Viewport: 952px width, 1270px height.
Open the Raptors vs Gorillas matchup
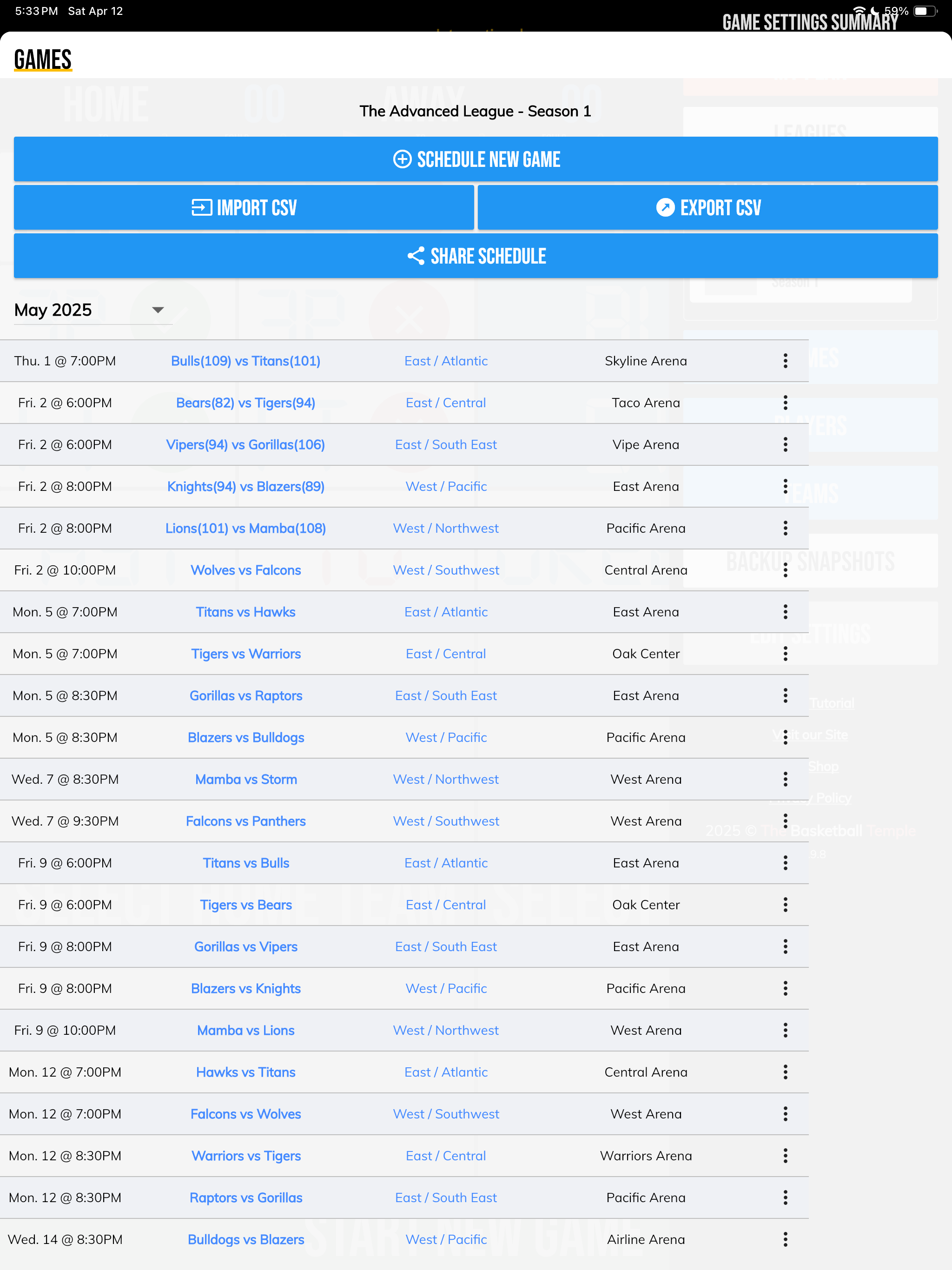246,1197
